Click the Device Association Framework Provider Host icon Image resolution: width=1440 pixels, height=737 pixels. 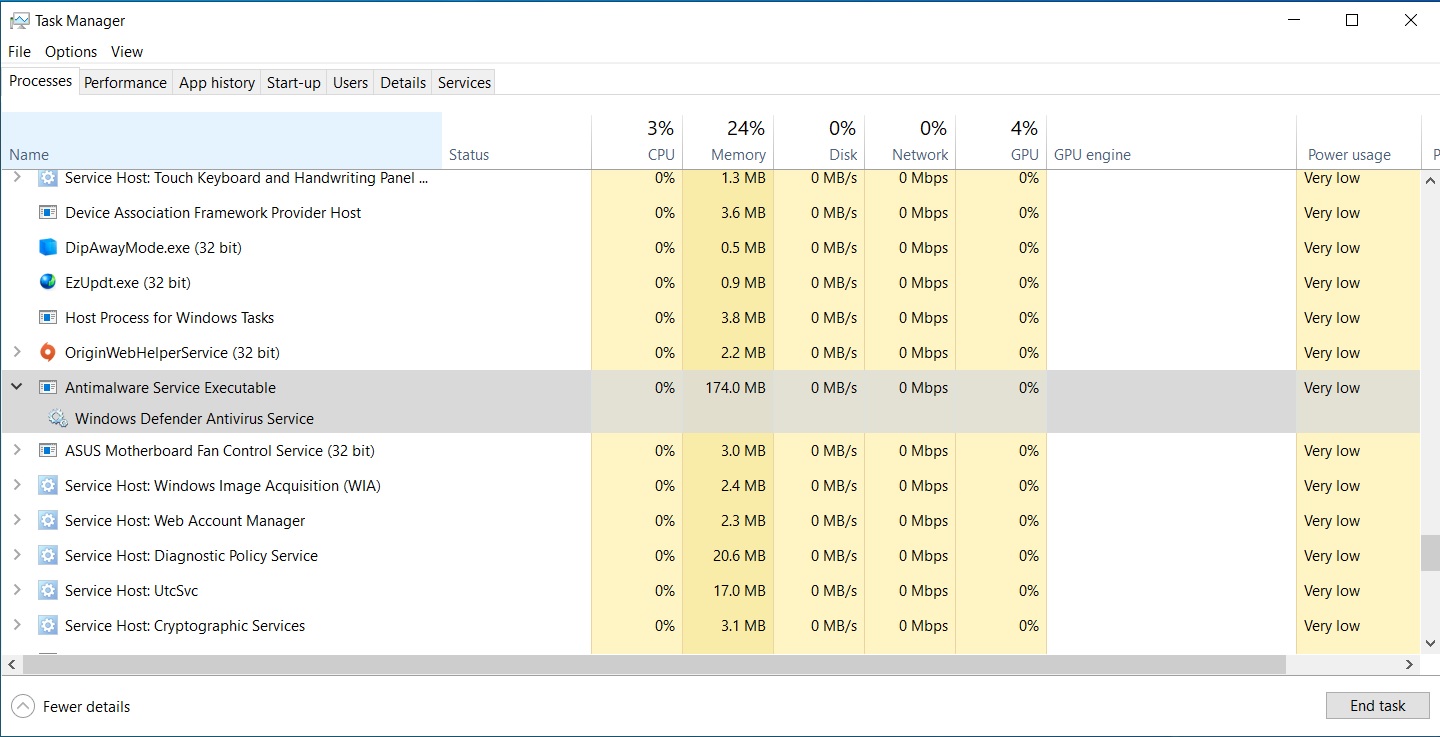[x=47, y=213]
